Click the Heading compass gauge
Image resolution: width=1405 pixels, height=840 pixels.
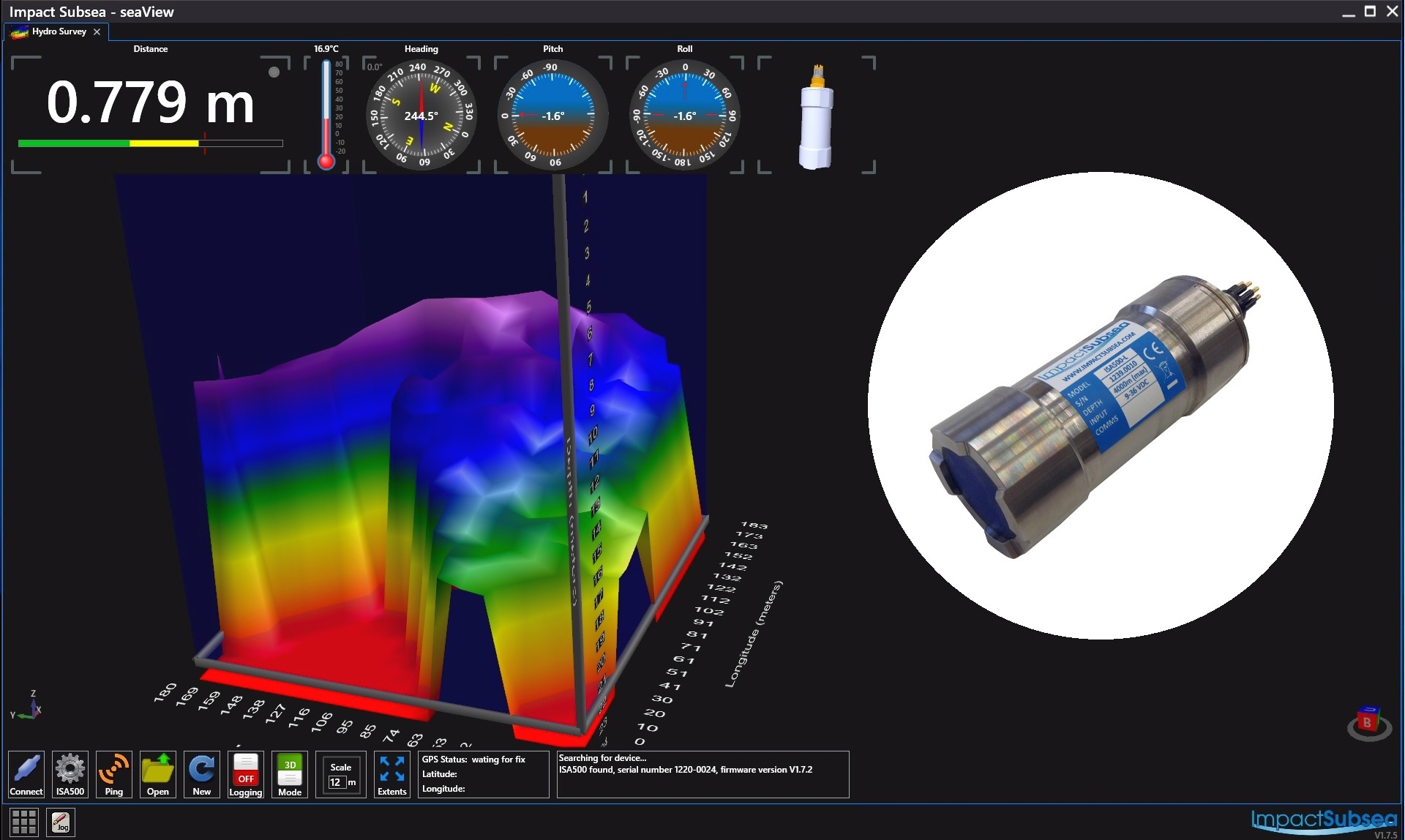[421, 116]
